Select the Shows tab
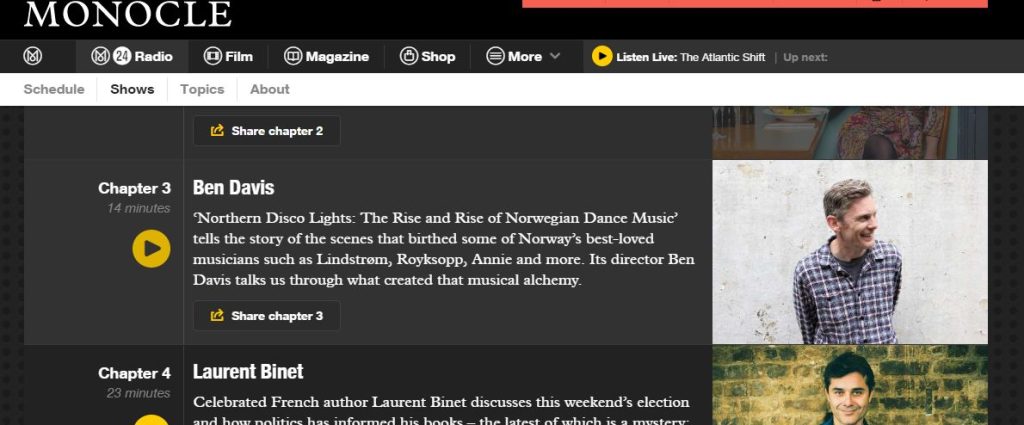 click(x=133, y=89)
